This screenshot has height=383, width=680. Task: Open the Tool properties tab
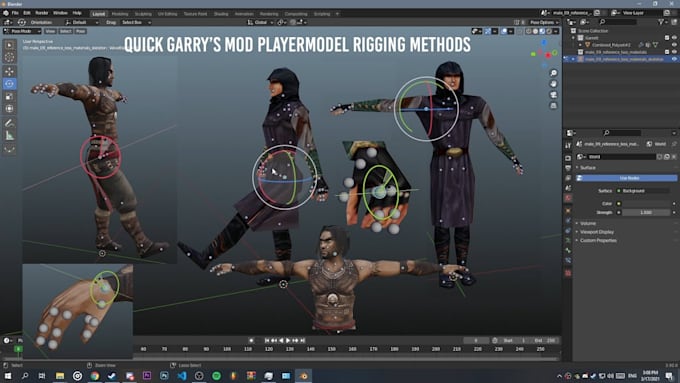click(568, 145)
